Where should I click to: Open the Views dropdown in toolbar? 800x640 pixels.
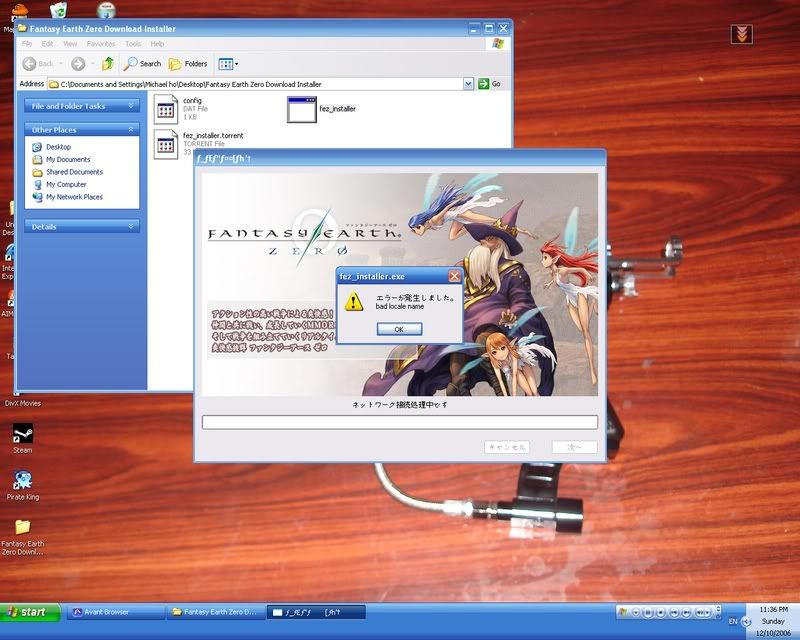229,63
